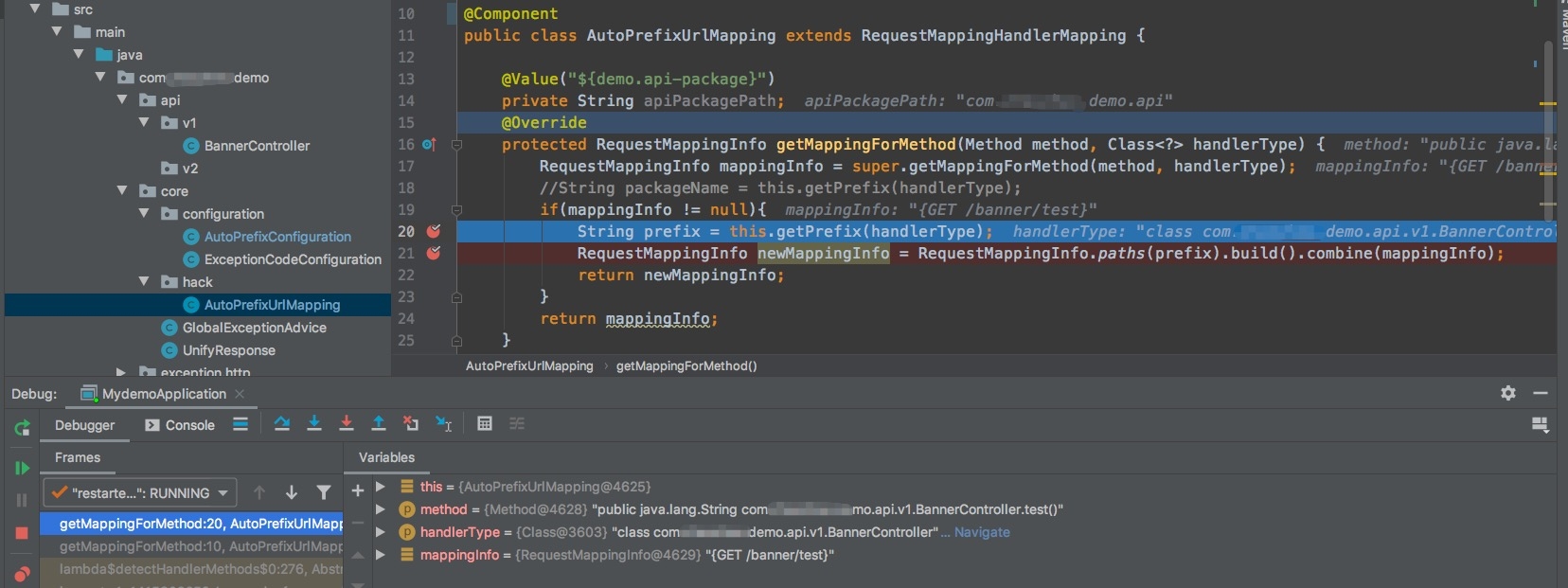Select frame getMappingForMethod:20
Viewport: 1568px width, 588px height.
coord(191,524)
